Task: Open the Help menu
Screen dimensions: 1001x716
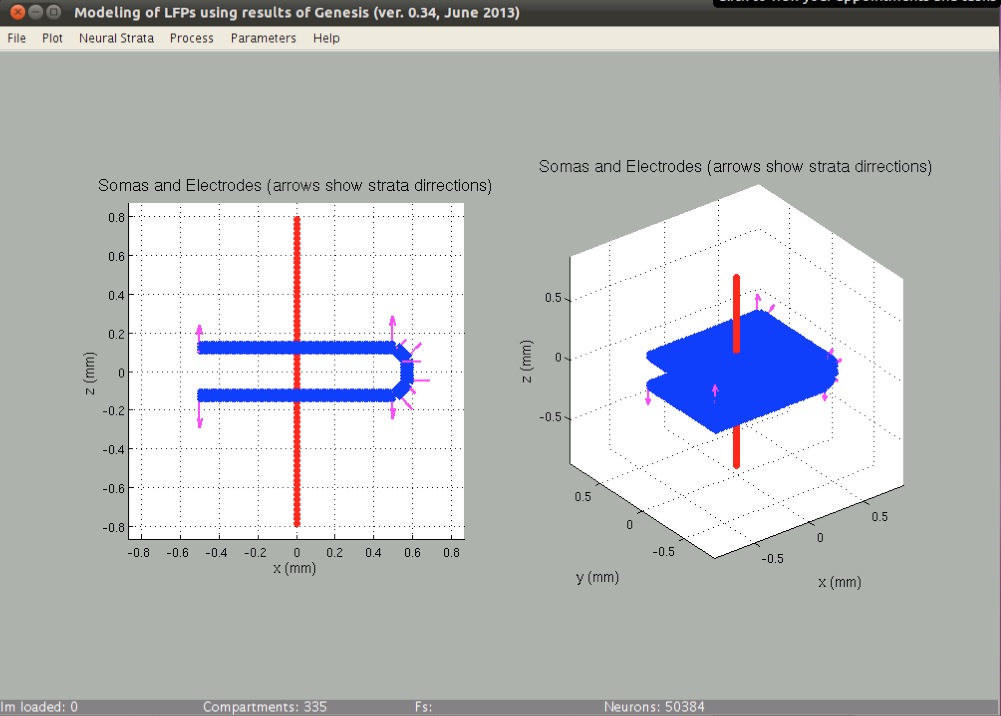Action: pyautogui.click(x=326, y=38)
